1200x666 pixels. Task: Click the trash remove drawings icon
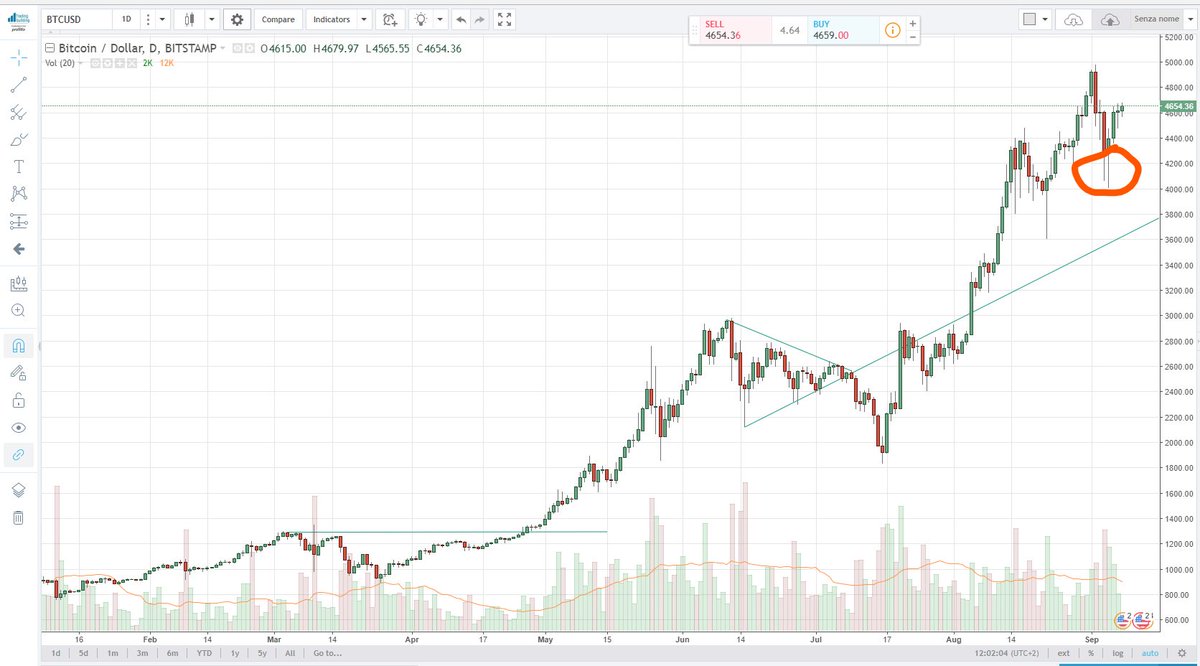(18, 518)
